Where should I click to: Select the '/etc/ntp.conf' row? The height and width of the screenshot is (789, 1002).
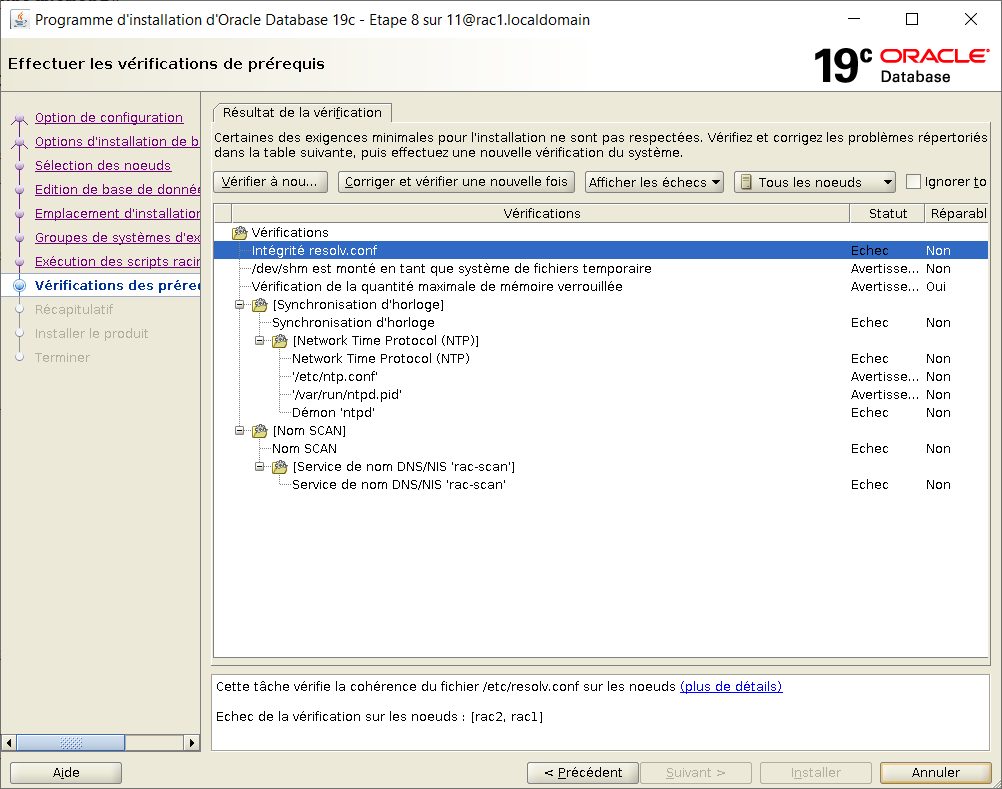click(x=601, y=376)
